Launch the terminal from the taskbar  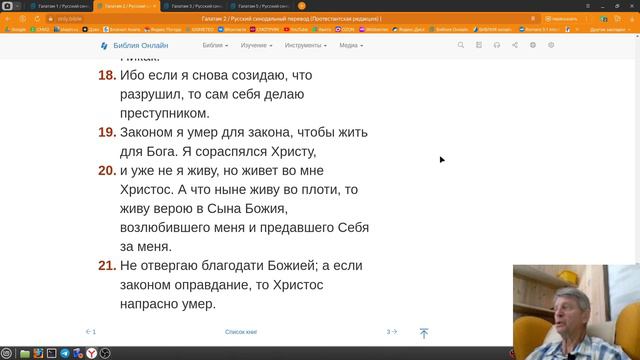(51, 353)
